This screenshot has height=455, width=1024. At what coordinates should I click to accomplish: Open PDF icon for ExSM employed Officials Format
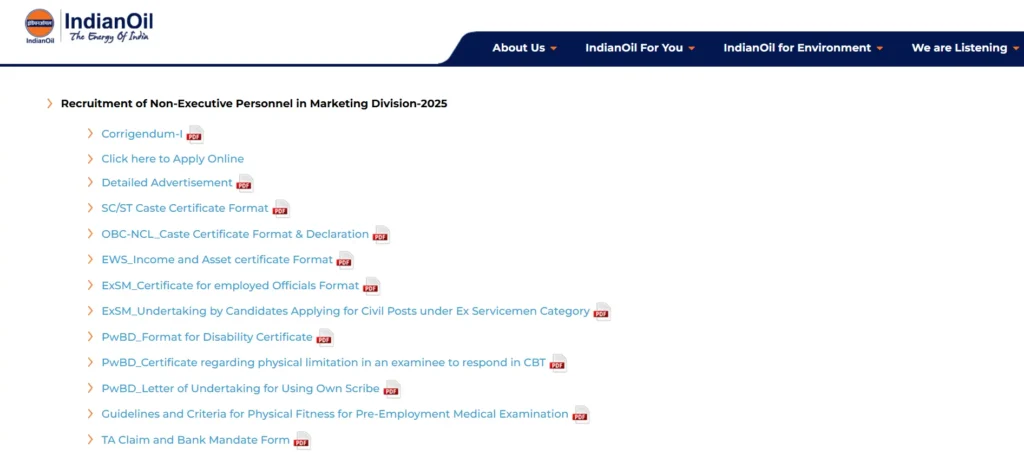pyautogui.click(x=372, y=286)
